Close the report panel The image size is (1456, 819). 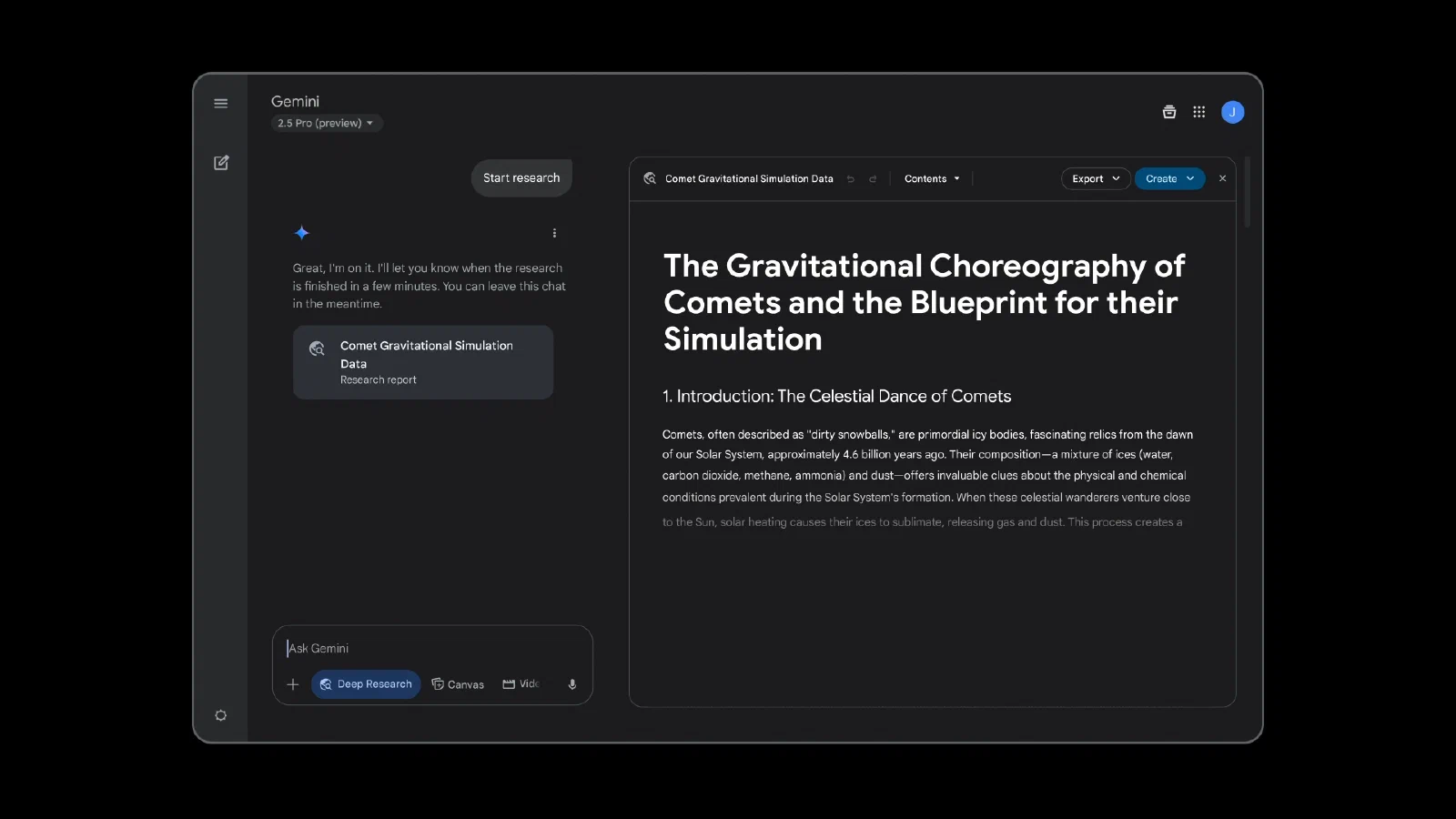(1222, 179)
